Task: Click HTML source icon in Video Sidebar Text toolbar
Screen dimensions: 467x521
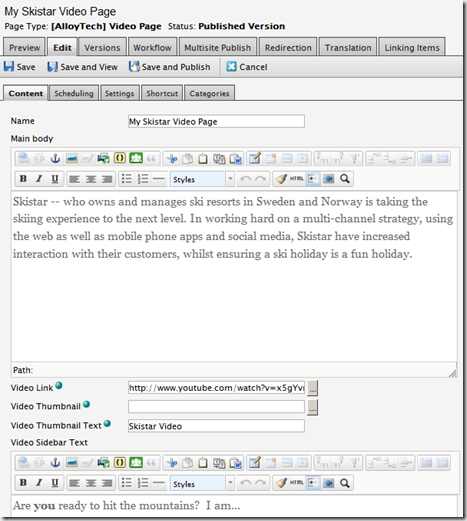Action: [297, 483]
